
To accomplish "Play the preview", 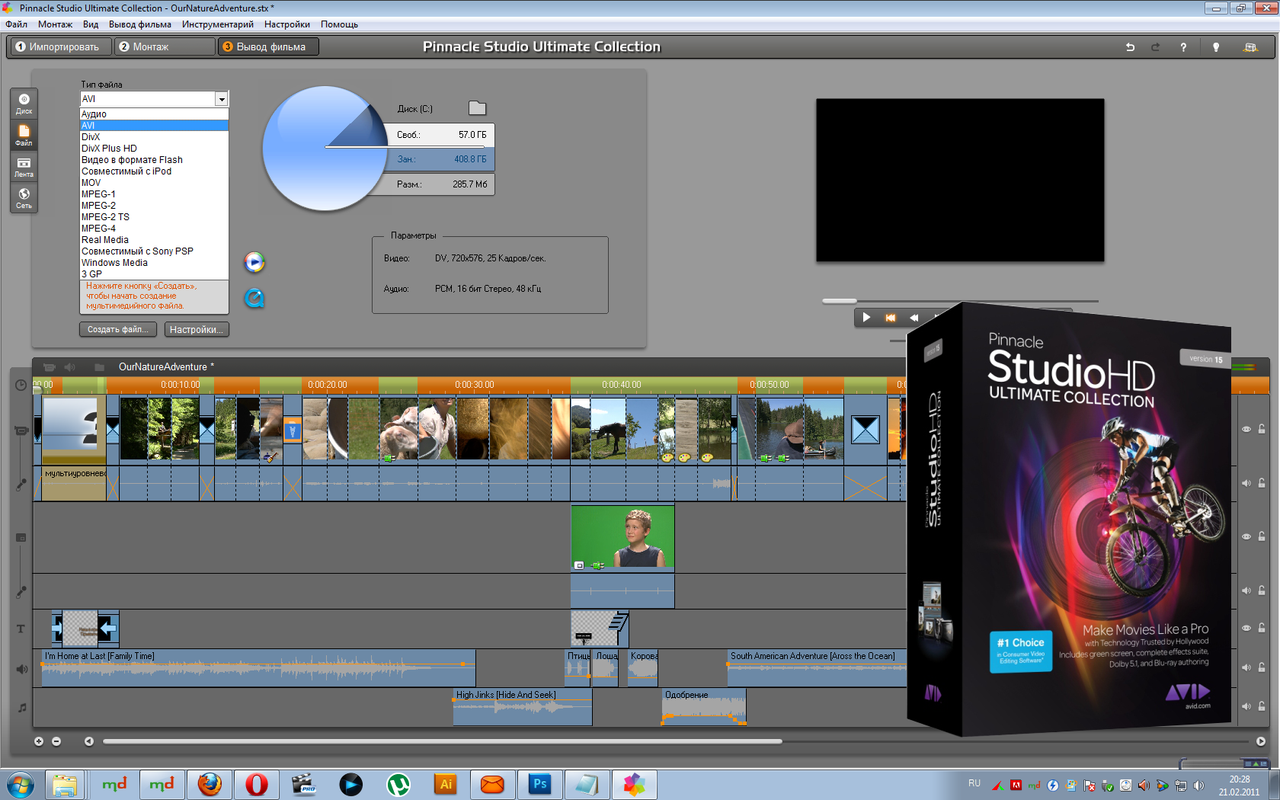I will pyautogui.click(x=866, y=318).
